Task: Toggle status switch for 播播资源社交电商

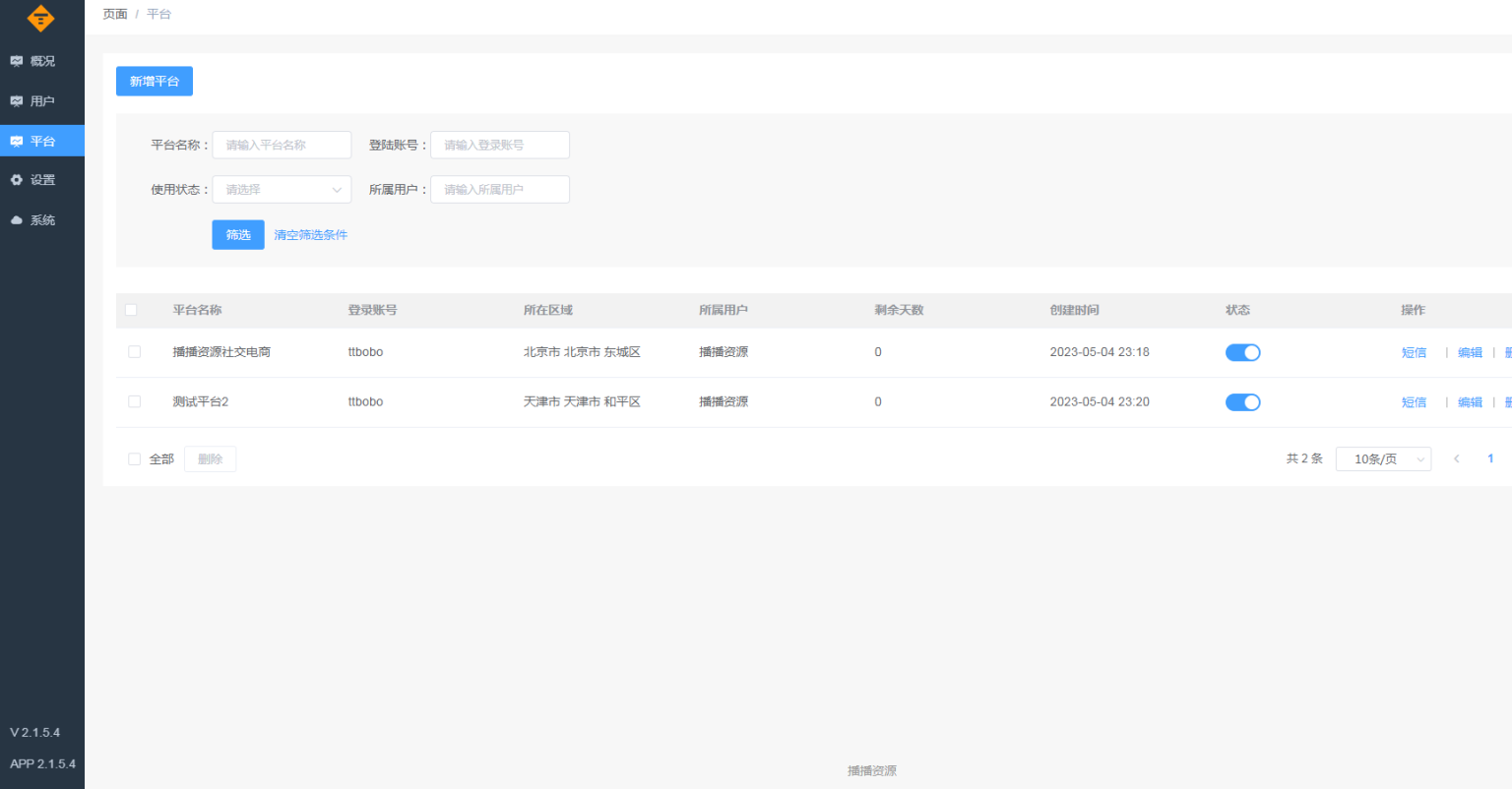Action: point(1242,352)
